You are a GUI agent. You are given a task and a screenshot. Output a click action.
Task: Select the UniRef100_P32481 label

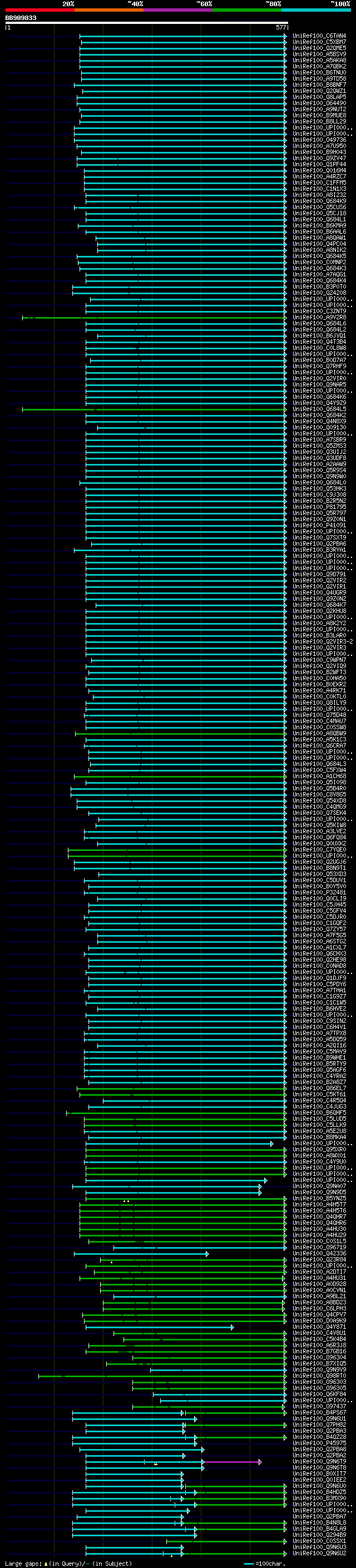[x=319, y=893]
